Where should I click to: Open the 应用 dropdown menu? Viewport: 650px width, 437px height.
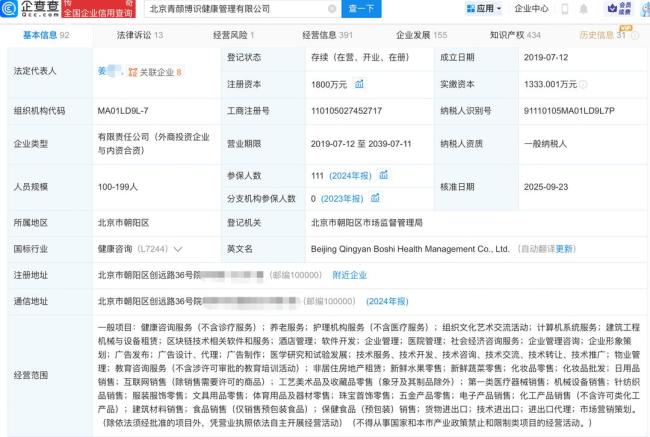[484, 9]
